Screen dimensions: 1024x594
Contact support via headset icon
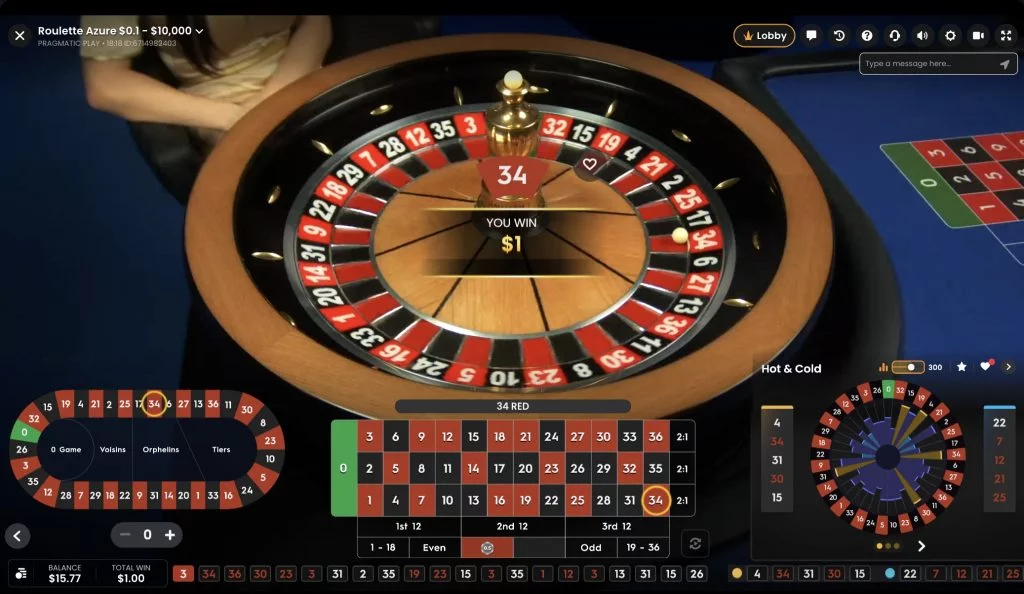[x=895, y=35]
